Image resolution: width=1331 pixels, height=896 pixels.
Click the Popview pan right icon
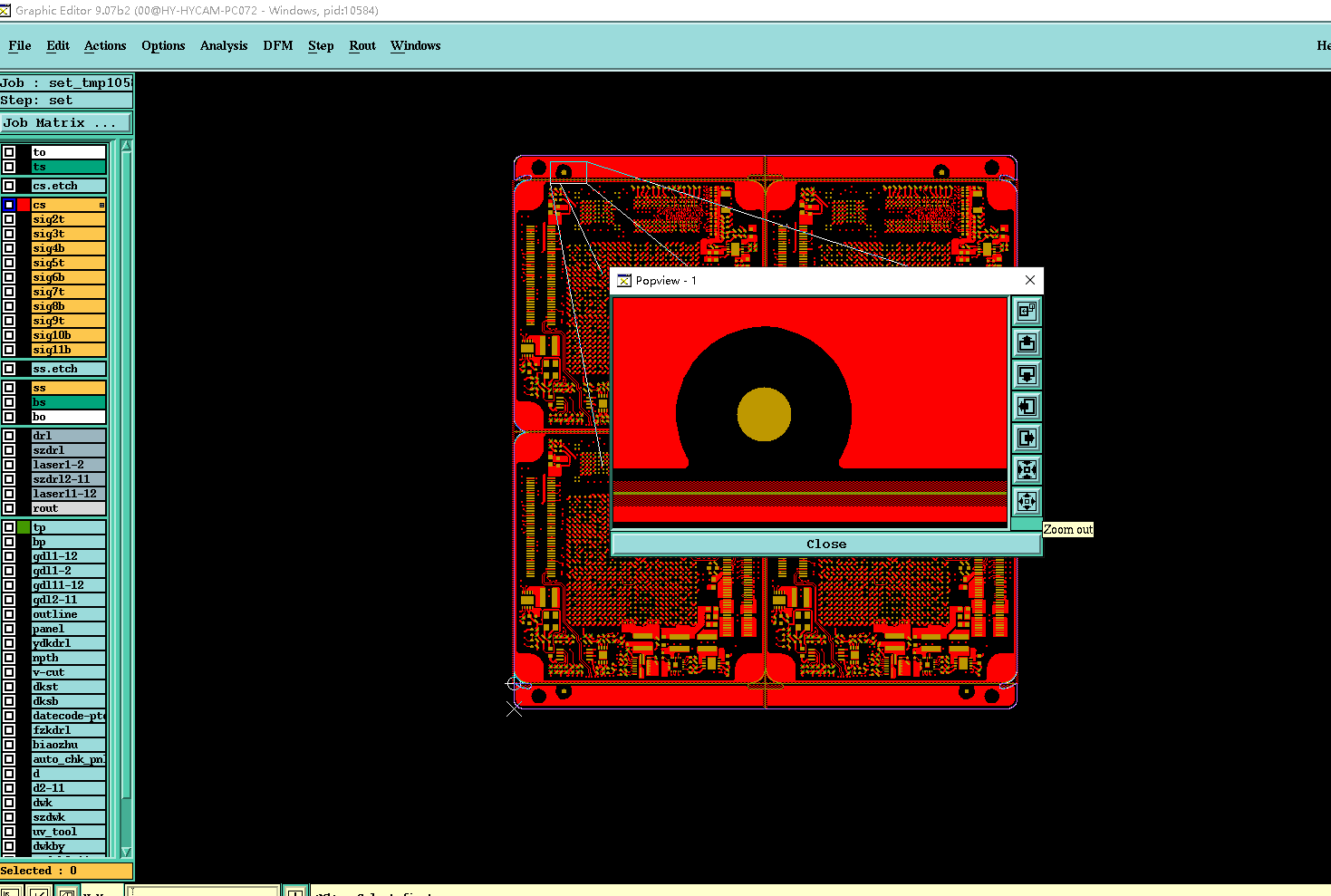(x=1027, y=438)
